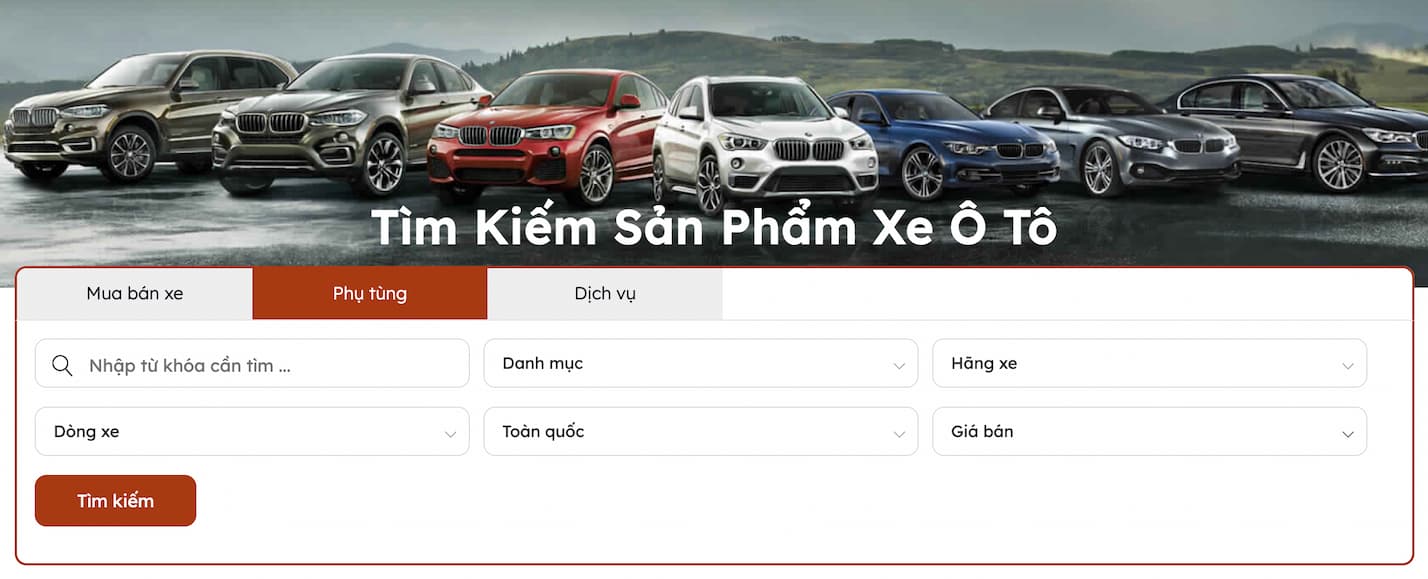1428x579 pixels.
Task: Switch to the Mua bán xe tab
Action: 135,294
